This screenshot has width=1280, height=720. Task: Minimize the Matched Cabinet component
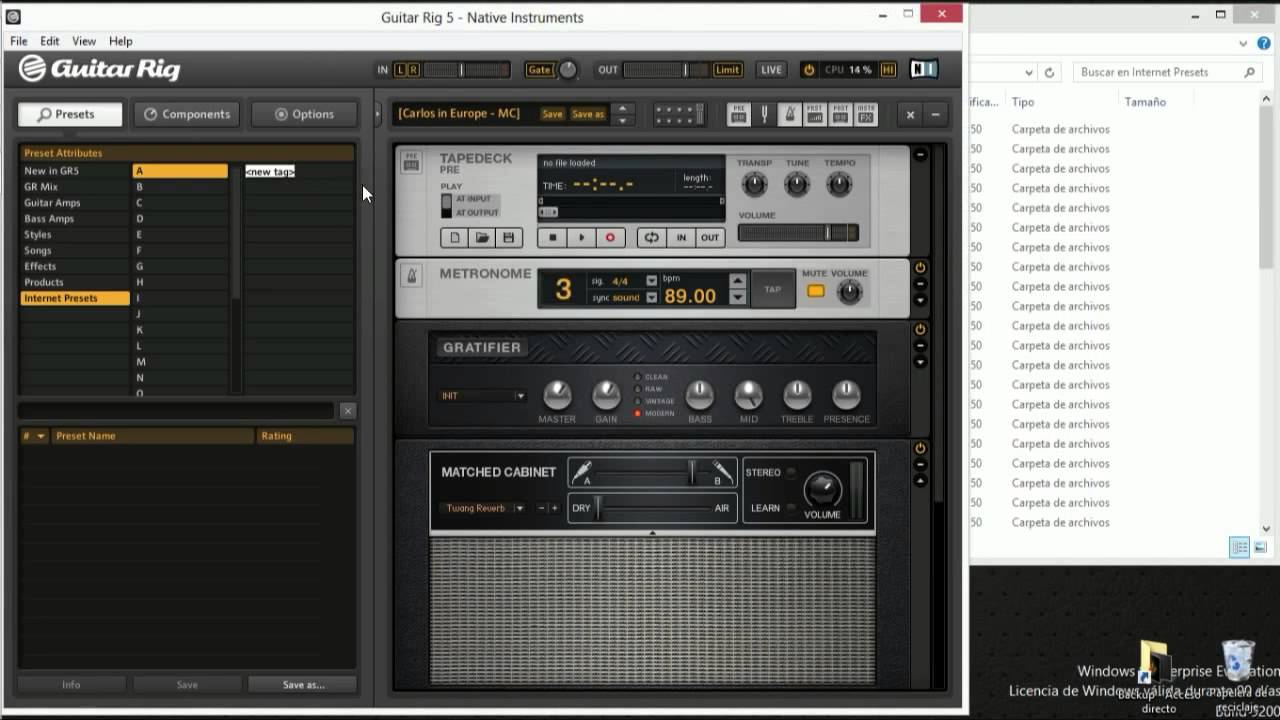coord(920,465)
